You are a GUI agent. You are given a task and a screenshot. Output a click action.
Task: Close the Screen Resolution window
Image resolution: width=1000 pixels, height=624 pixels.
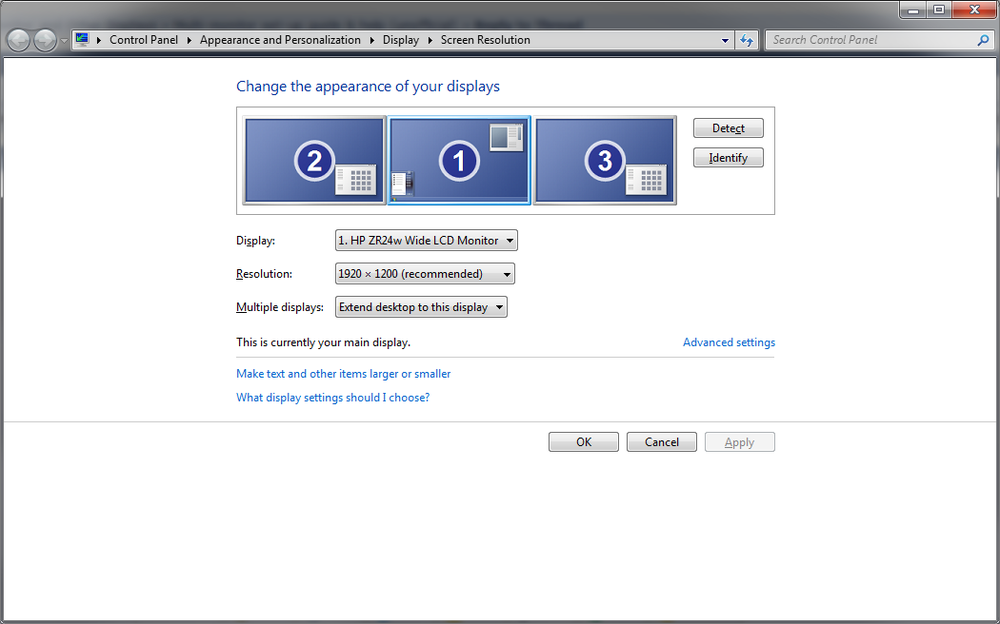(974, 10)
